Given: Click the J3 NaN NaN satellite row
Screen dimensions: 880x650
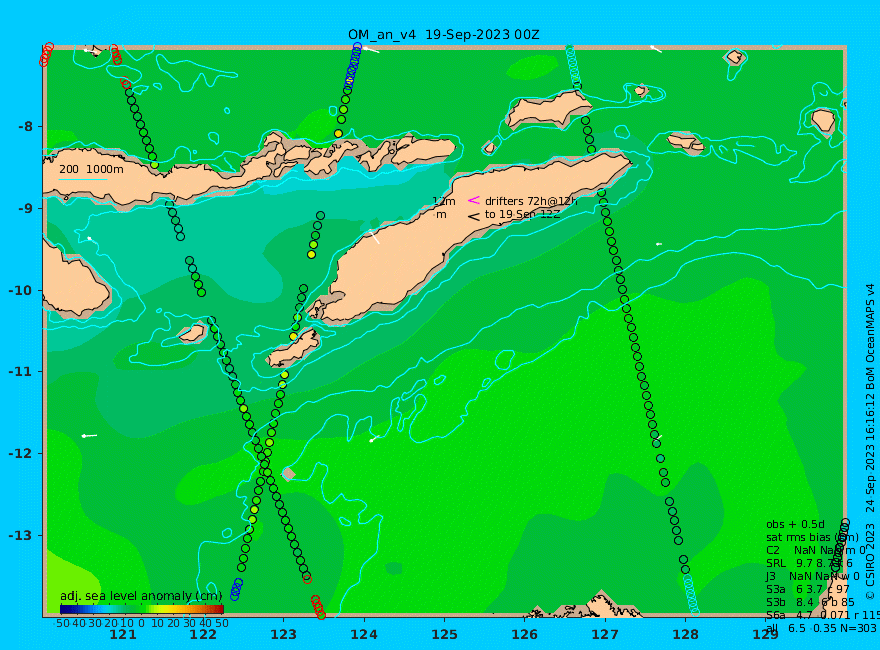Looking at the screenshot, I should click(x=812, y=576).
